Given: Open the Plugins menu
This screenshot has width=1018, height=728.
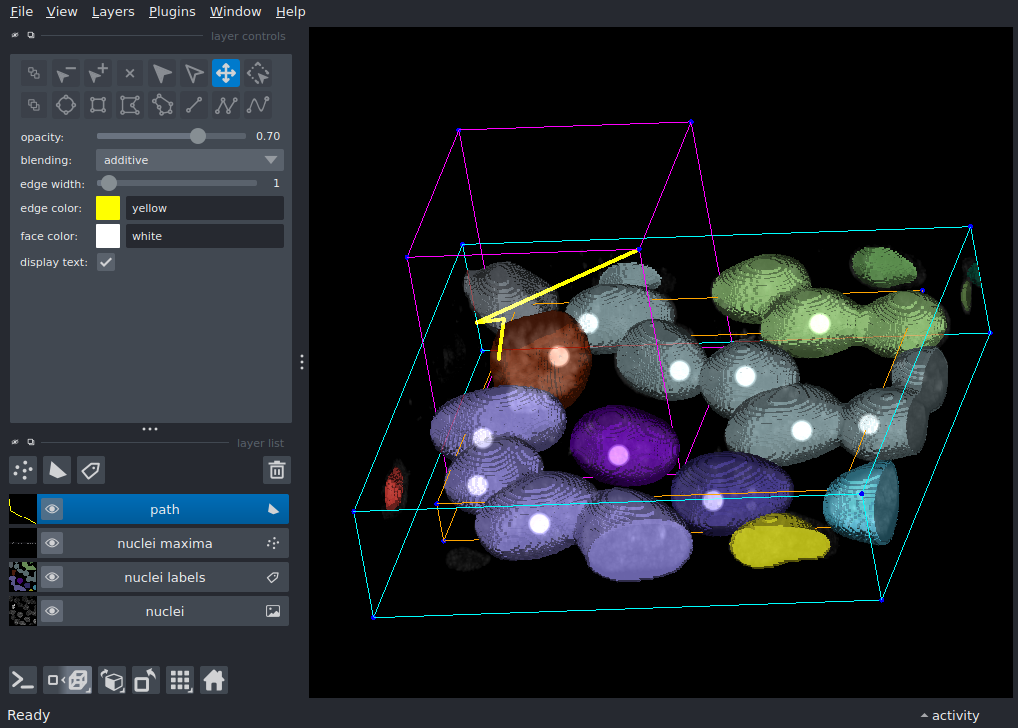Looking at the screenshot, I should coord(171,11).
